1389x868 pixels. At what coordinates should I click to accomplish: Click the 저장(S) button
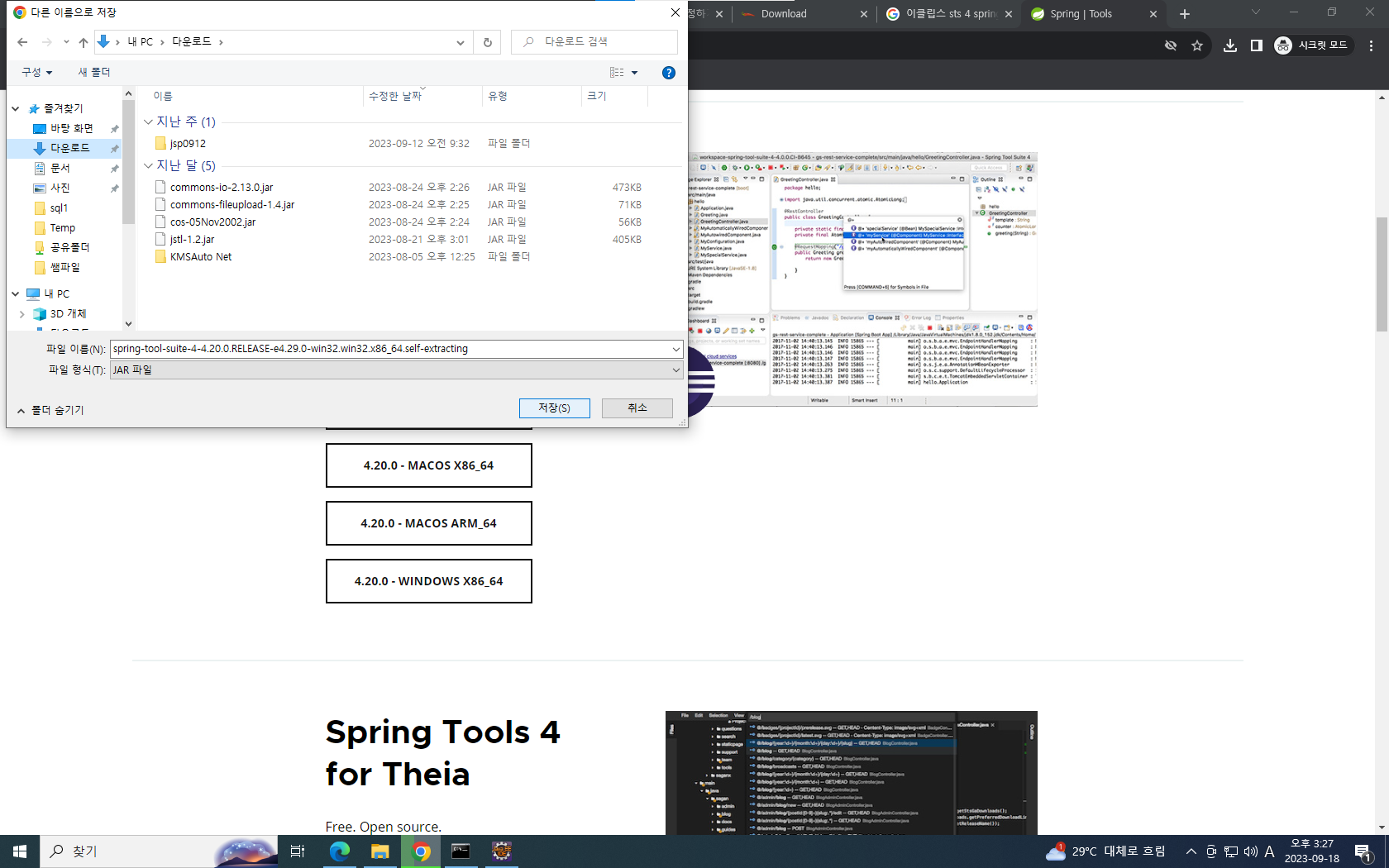click(x=554, y=408)
